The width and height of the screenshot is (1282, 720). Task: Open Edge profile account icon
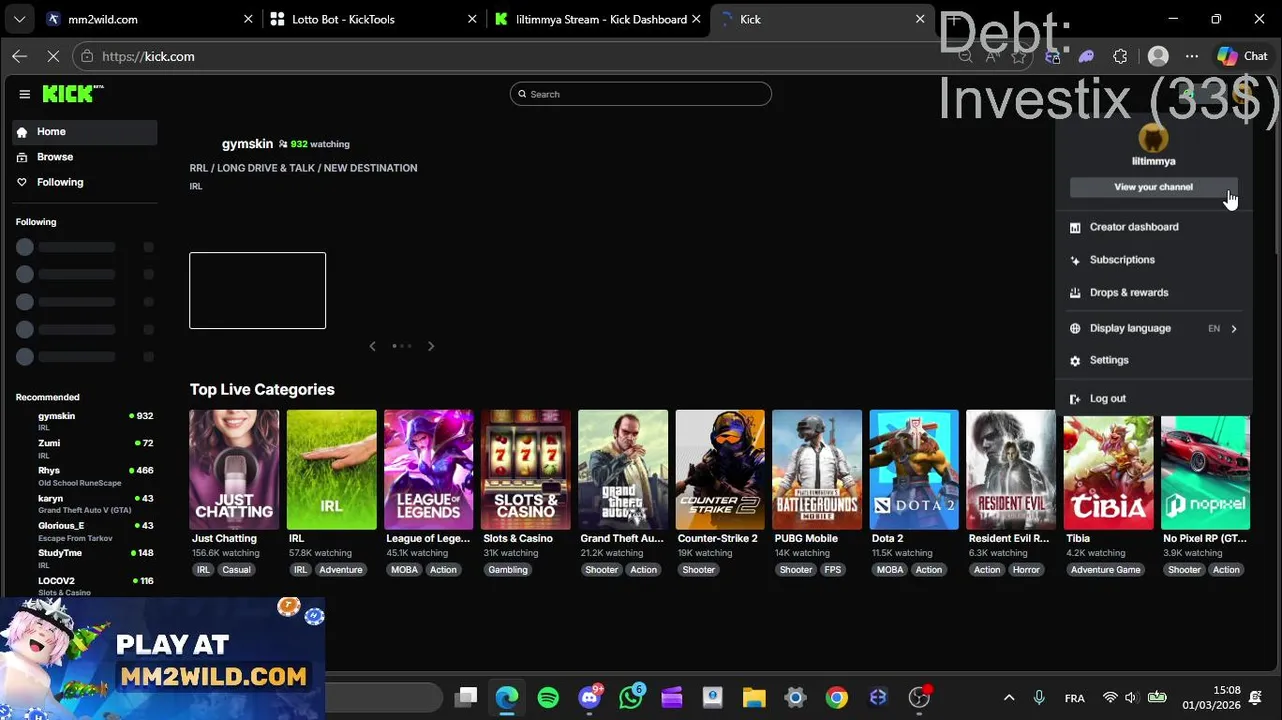click(x=1158, y=56)
